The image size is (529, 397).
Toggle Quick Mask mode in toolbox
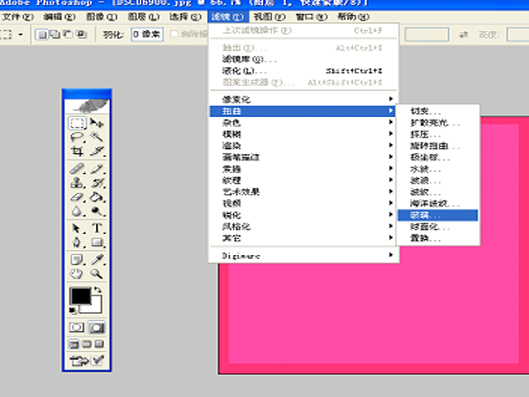pyautogui.click(x=96, y=328)
